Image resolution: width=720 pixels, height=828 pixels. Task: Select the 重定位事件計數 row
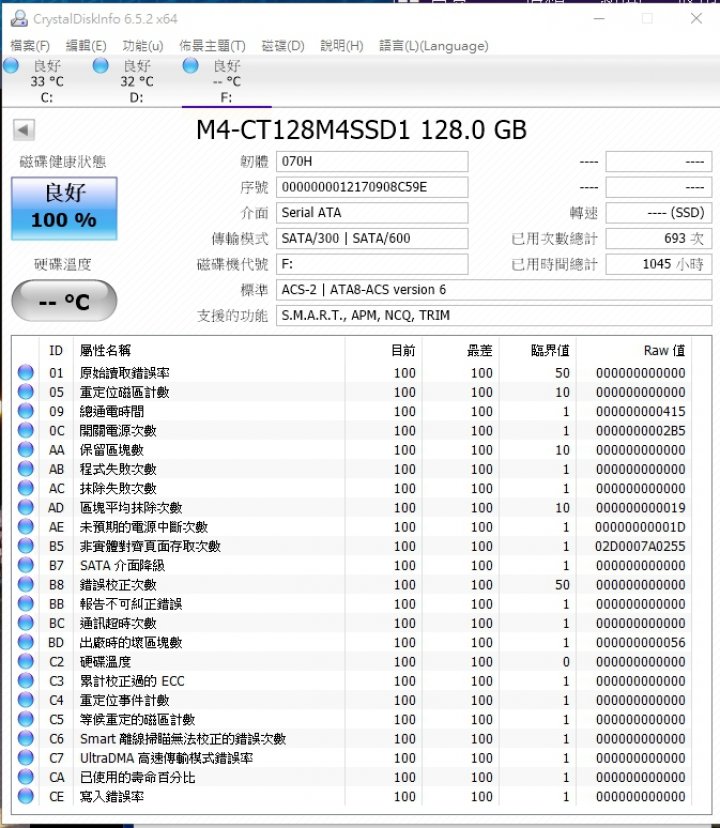352,700
